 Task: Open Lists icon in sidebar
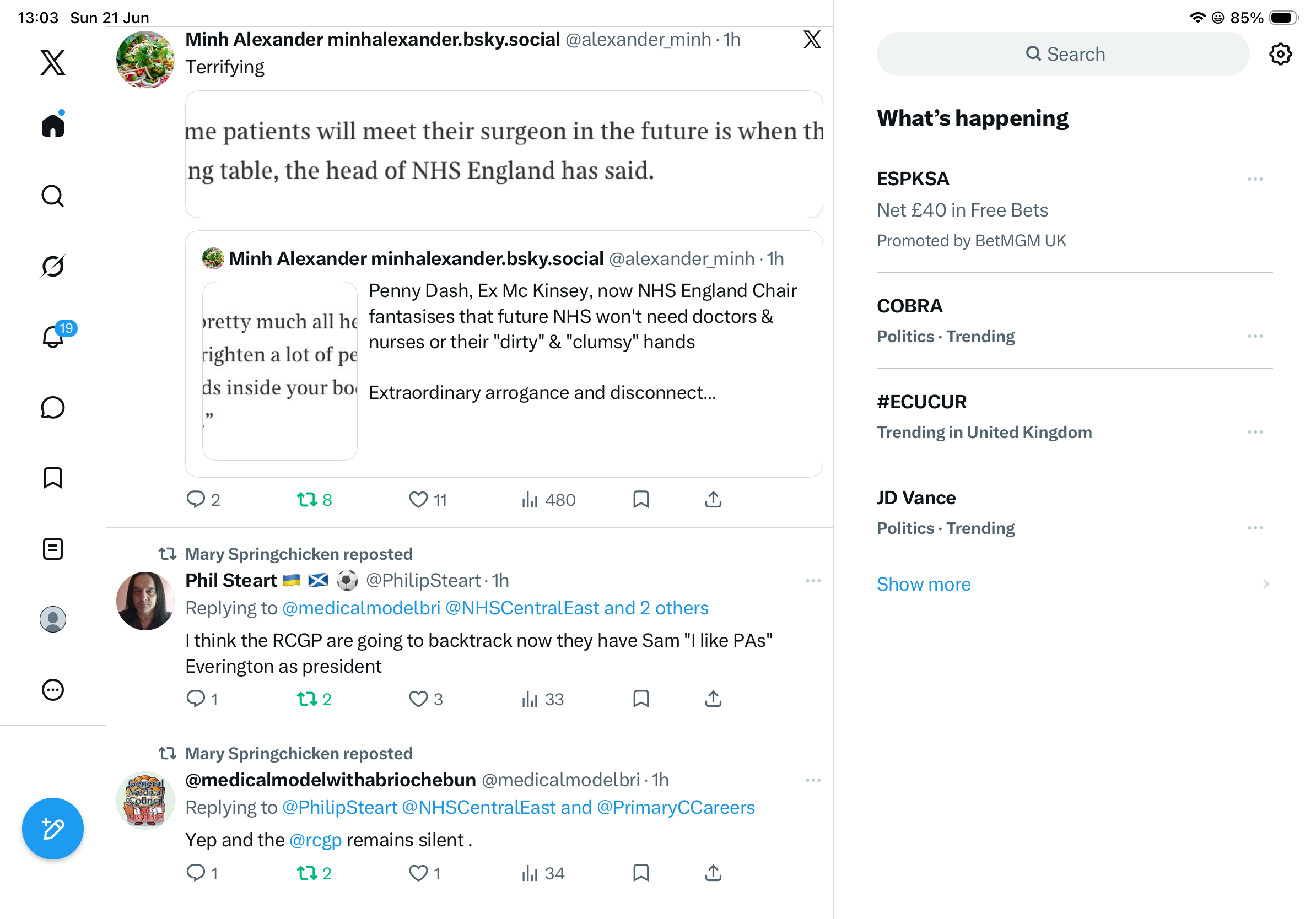tap(53, 549)
